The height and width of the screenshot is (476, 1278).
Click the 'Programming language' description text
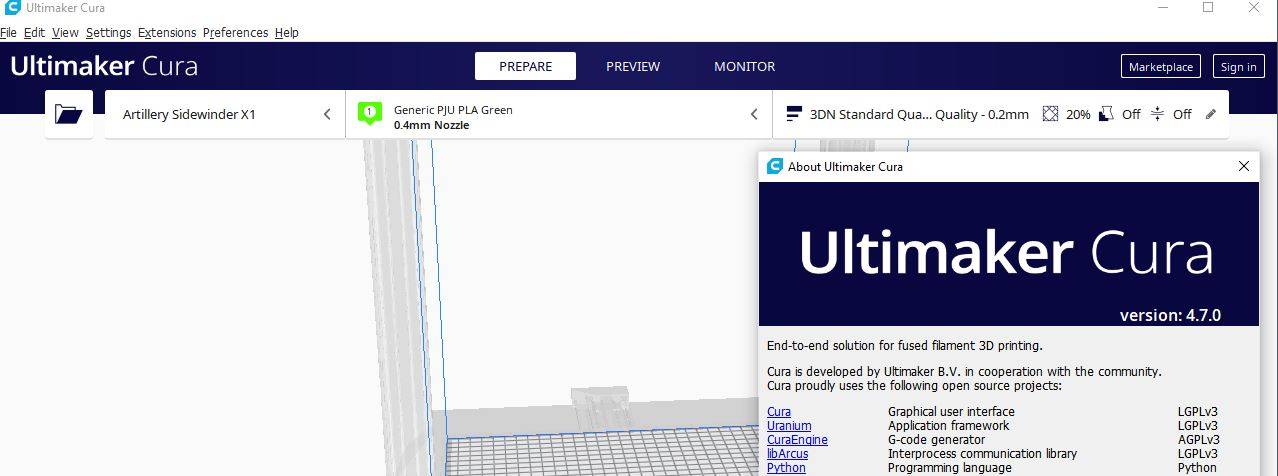(949, 467)
